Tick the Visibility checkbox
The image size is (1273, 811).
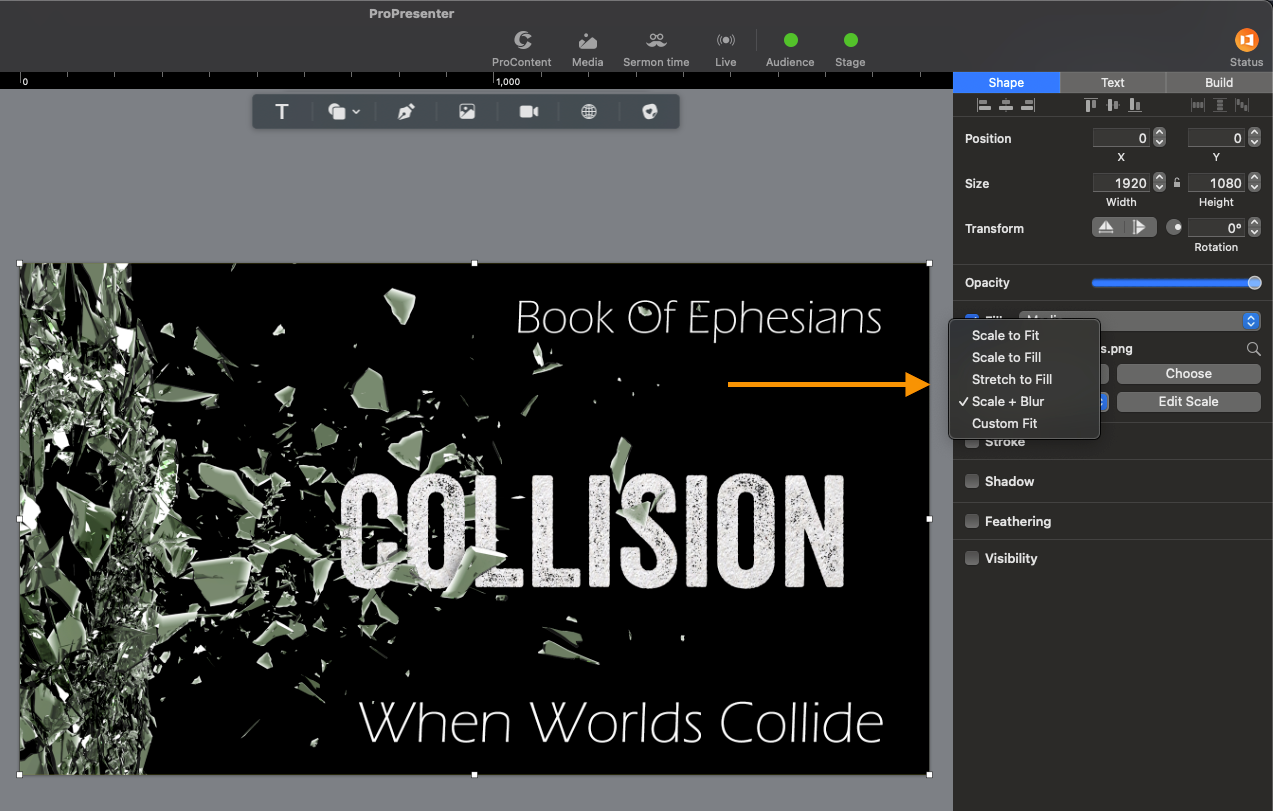[972, 558]
